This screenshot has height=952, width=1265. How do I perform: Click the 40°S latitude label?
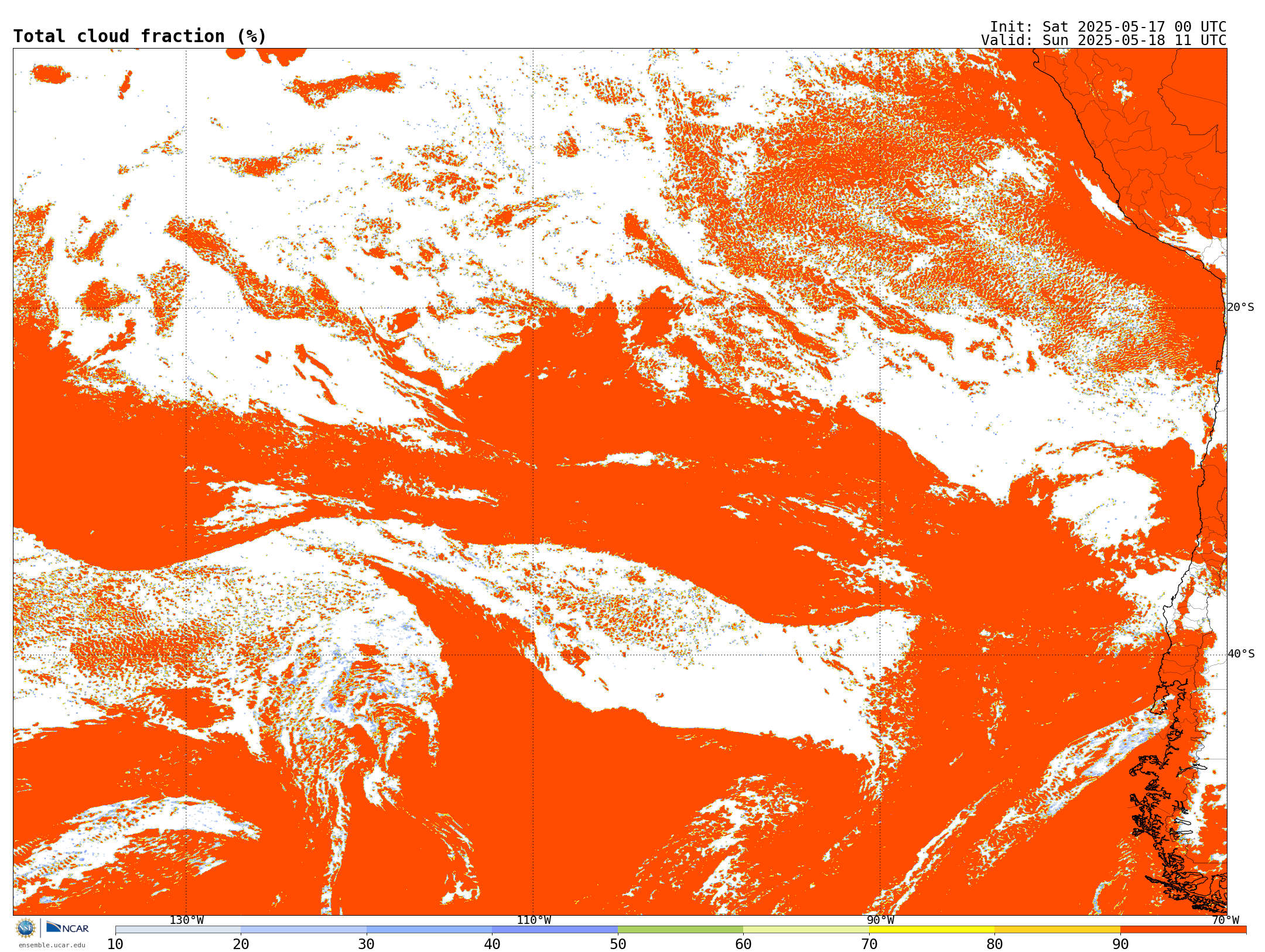pyautogui.click(x=1241, y=654)
